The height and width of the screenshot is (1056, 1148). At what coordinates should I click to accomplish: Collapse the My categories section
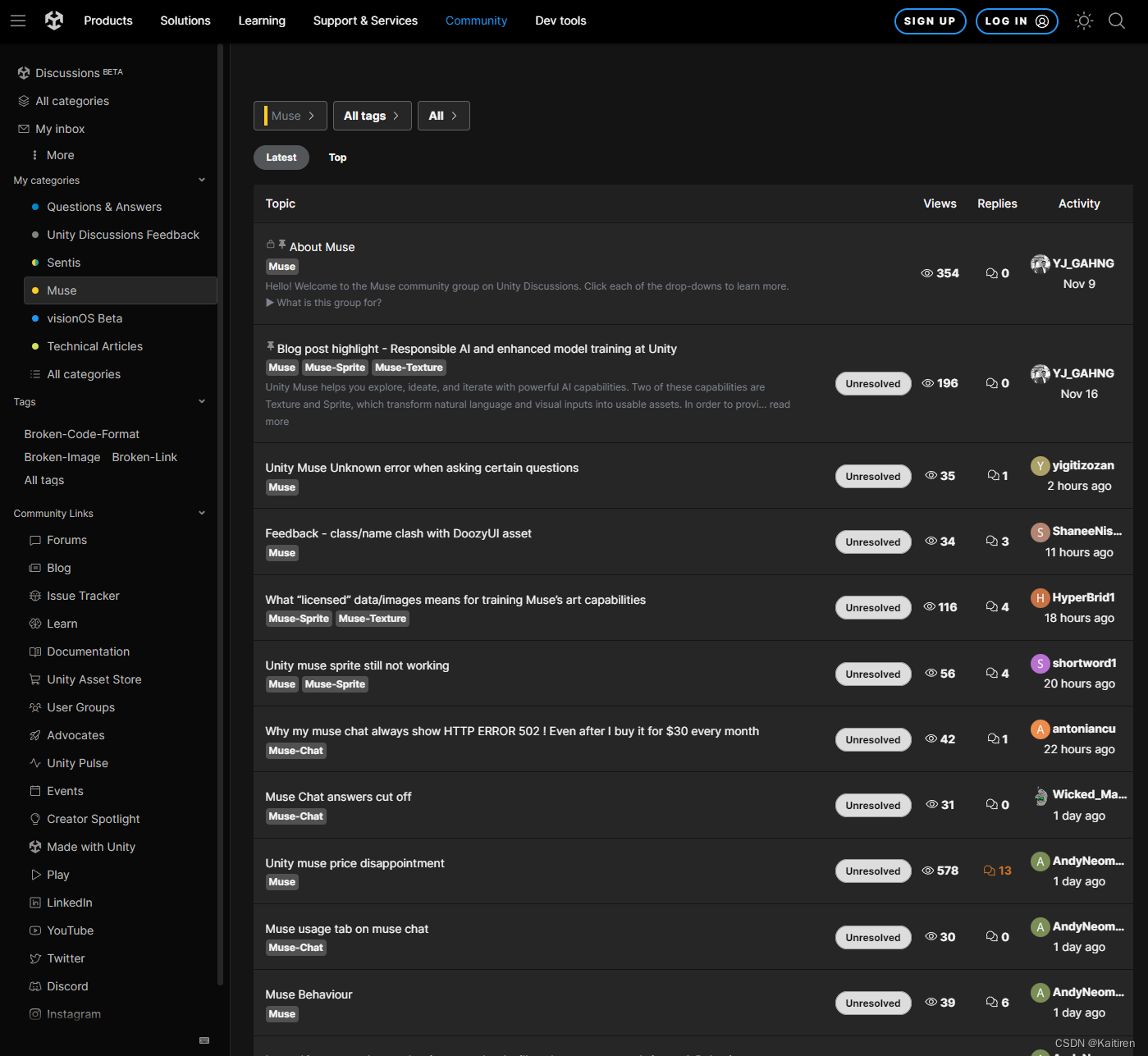pos(202,181)
